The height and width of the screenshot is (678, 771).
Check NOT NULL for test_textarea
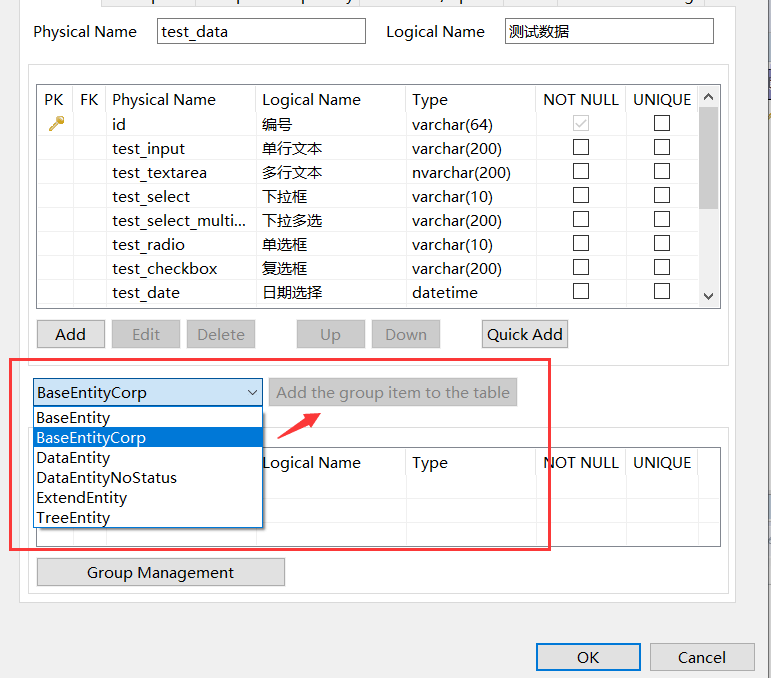pyautogui.click(x=581, y=171)
